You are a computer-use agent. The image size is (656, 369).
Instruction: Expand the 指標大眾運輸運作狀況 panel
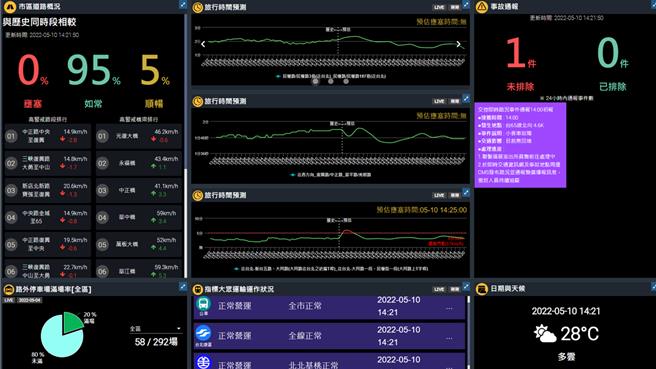(x=466, y=287)
